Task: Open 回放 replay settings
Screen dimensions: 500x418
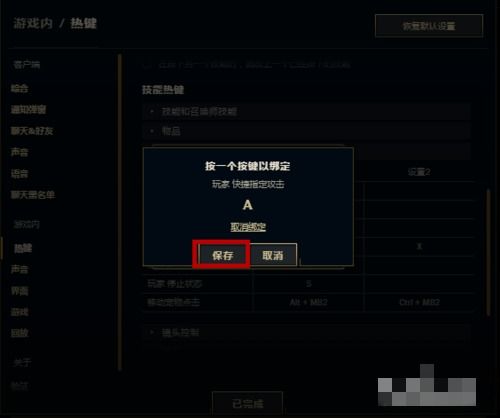Action: [x=19, y=333]
